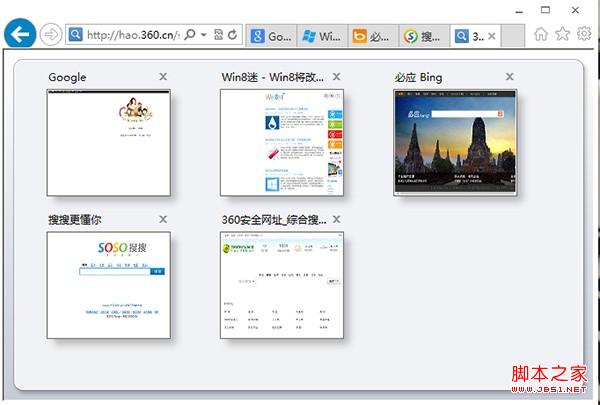Close the Google thumbnail
The image size is (600, 405).
163,77
